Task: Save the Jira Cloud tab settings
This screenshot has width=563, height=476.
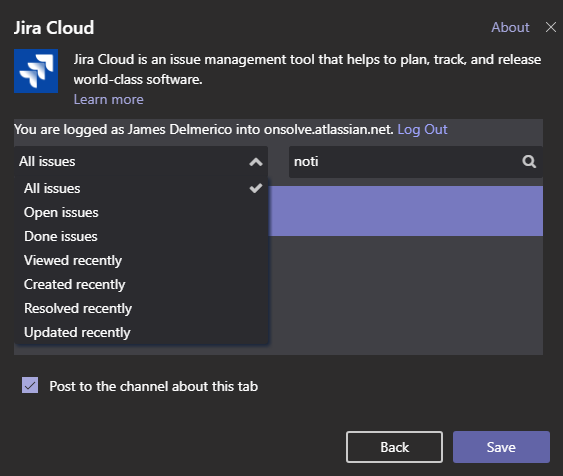Action: 501,447
